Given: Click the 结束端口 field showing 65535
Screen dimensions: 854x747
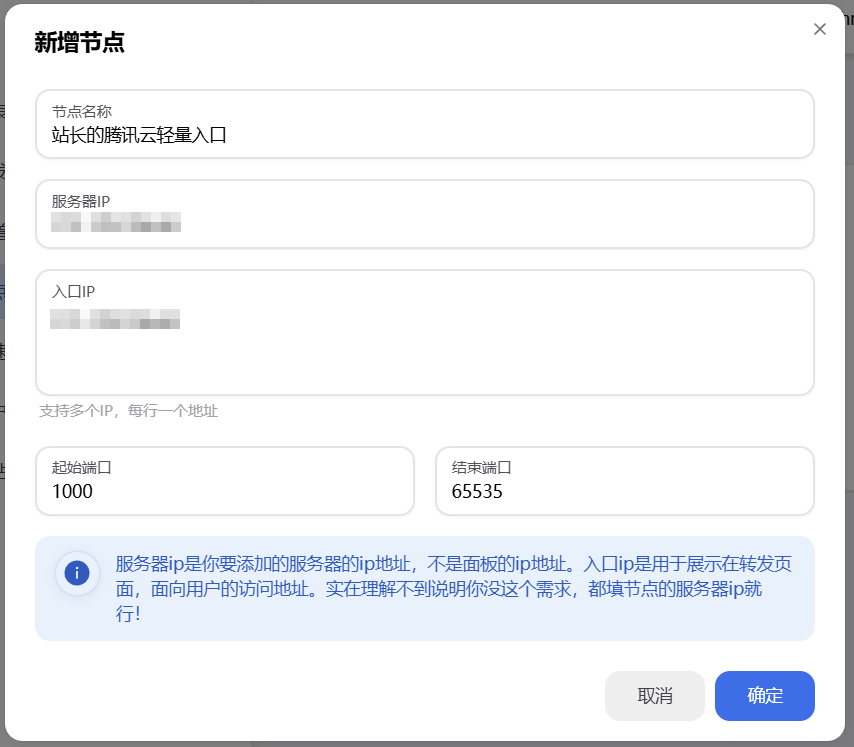Looking at the screenshot, I should coord(625,491).
